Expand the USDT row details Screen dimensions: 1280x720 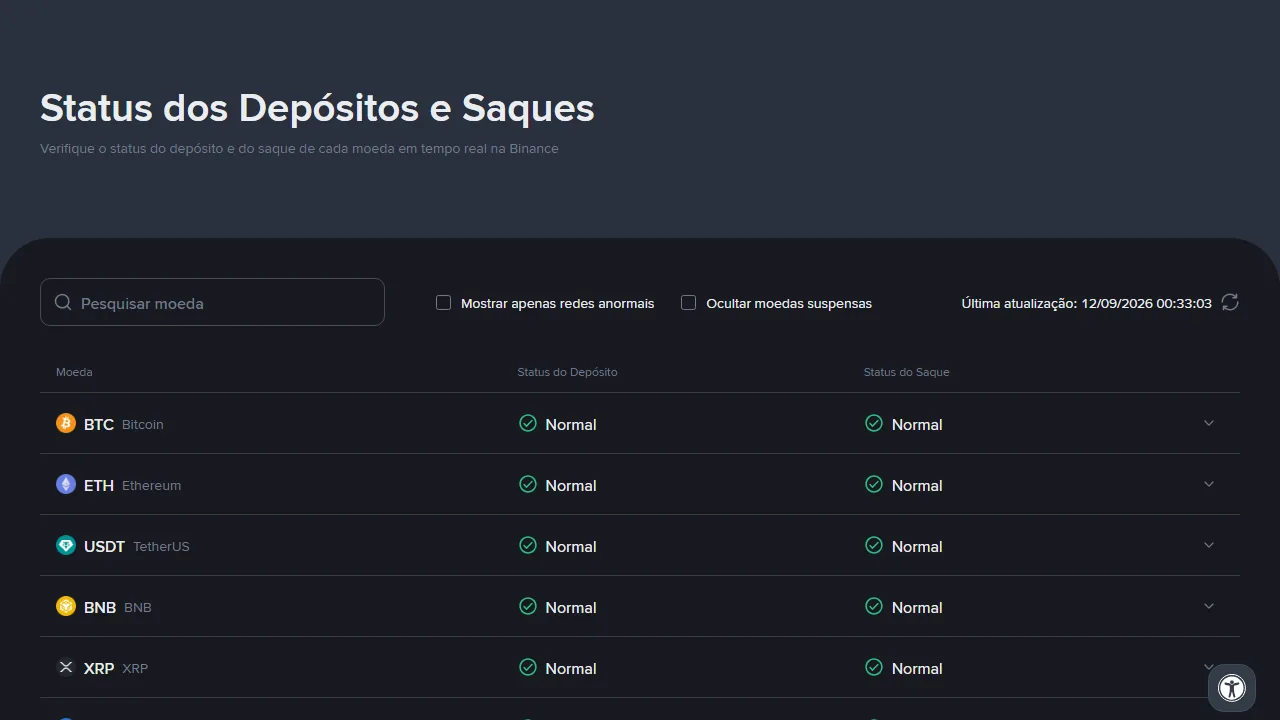click(1209, 545)
